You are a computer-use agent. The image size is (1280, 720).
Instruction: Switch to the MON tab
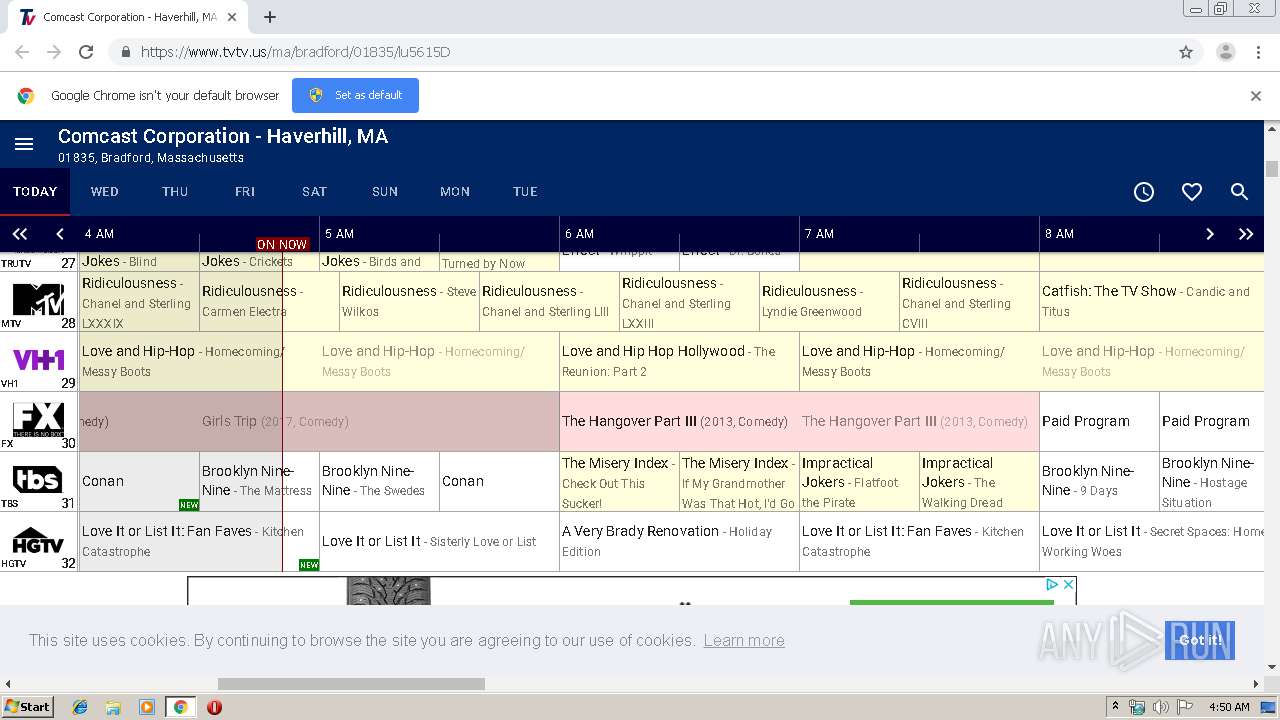pos(455,192)
